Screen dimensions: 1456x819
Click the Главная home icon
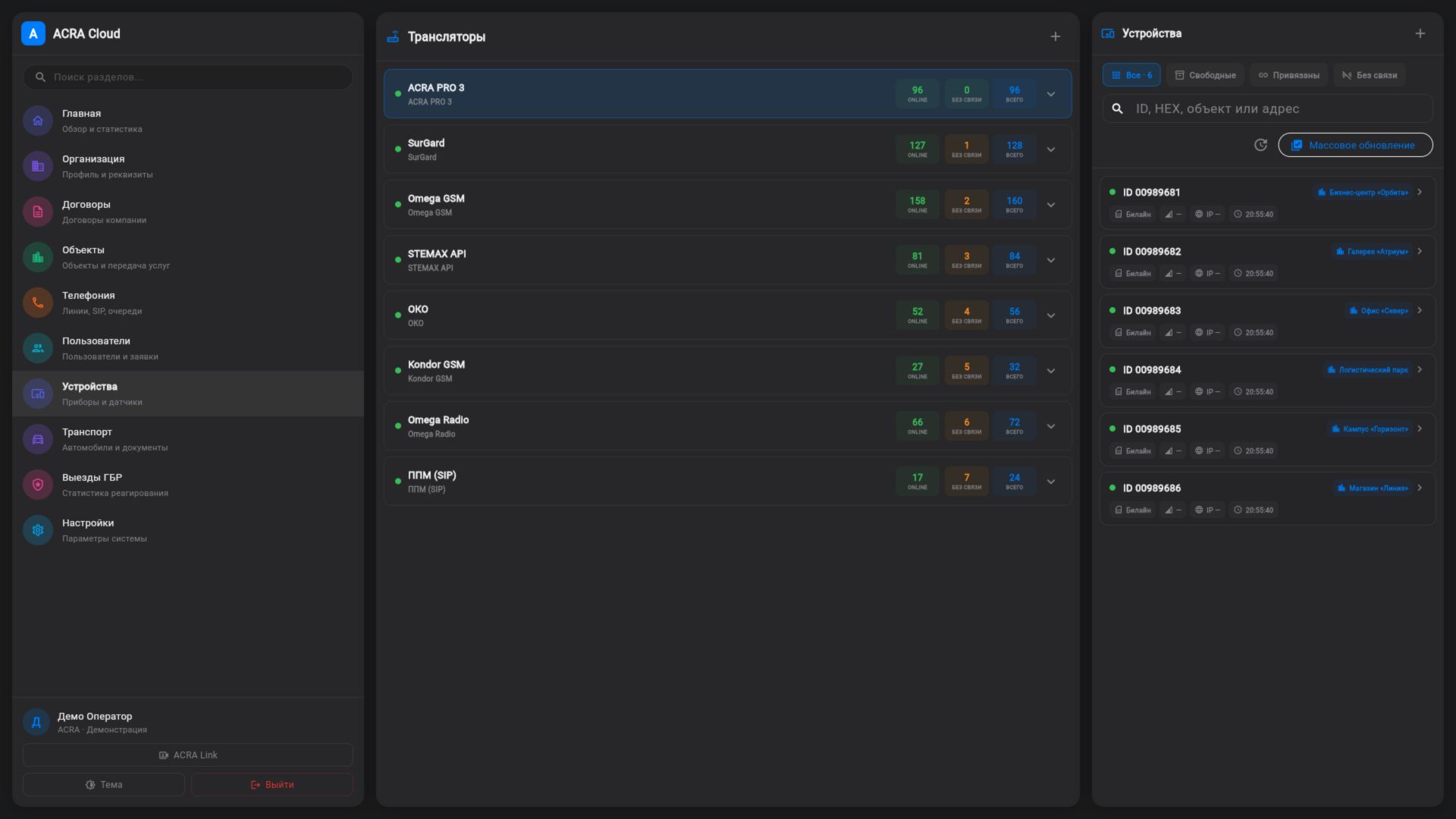click(x=38, y=121)
